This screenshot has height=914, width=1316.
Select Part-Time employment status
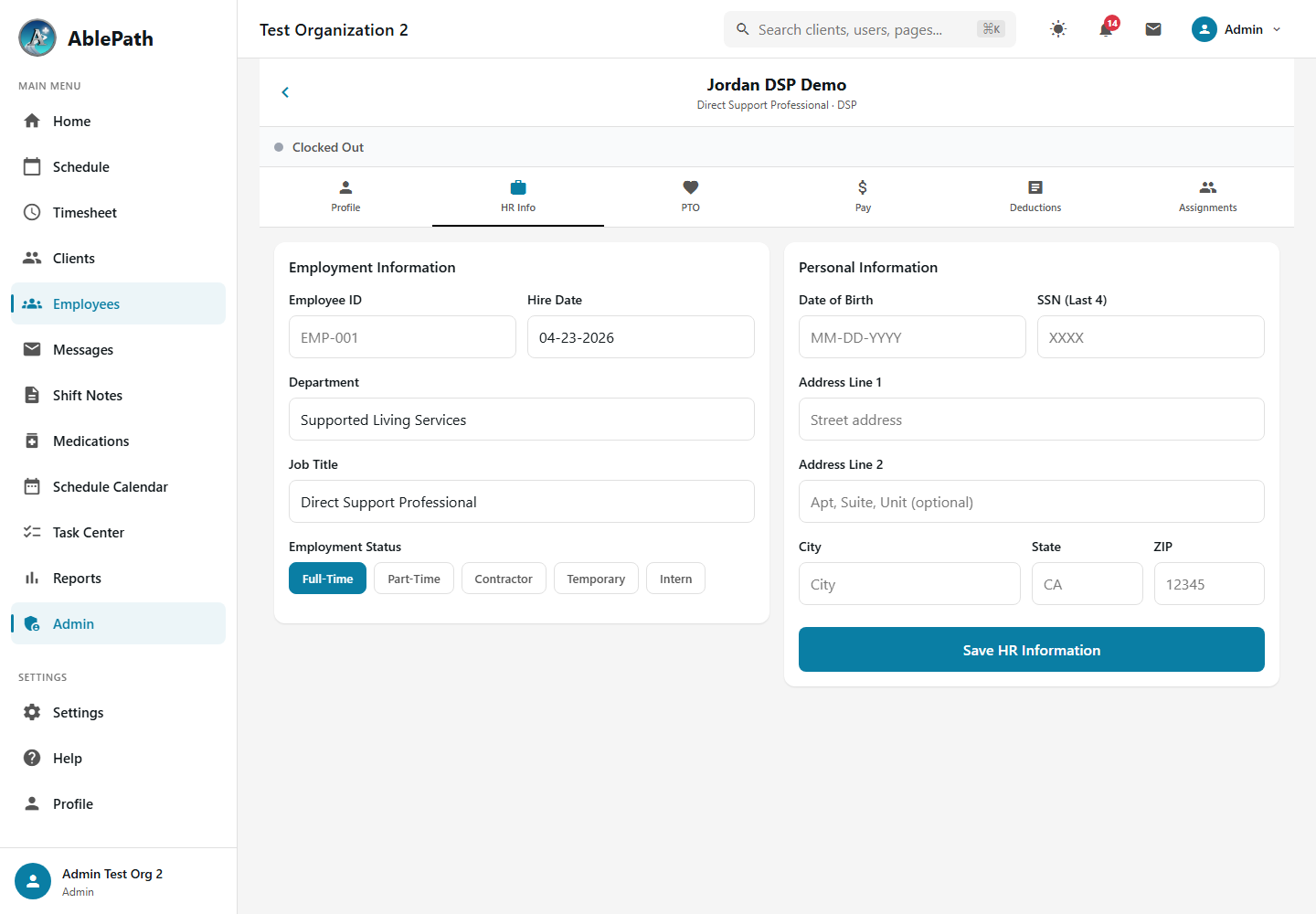[x=414, y=579]
